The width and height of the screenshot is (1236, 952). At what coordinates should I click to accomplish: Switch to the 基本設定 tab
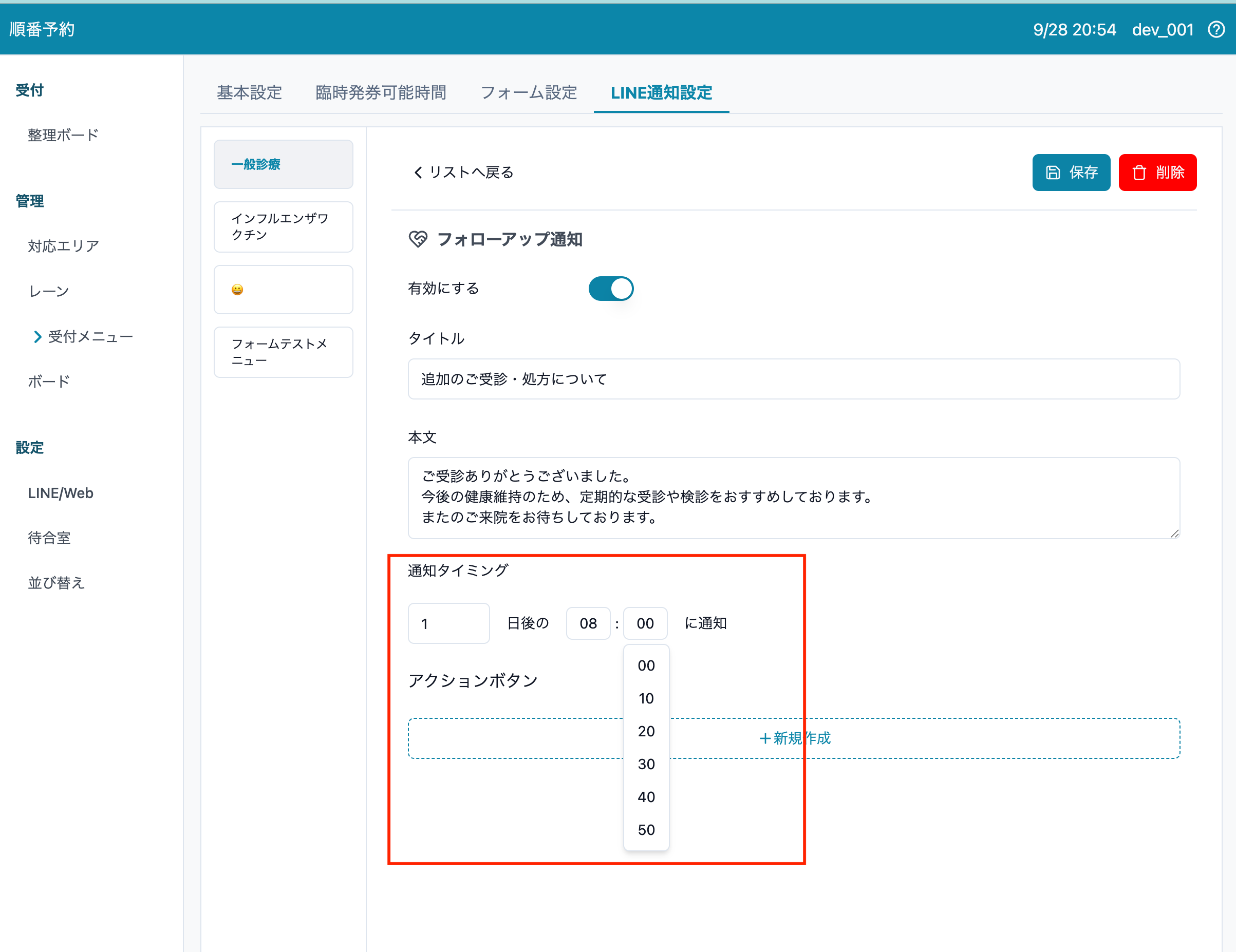249,93
